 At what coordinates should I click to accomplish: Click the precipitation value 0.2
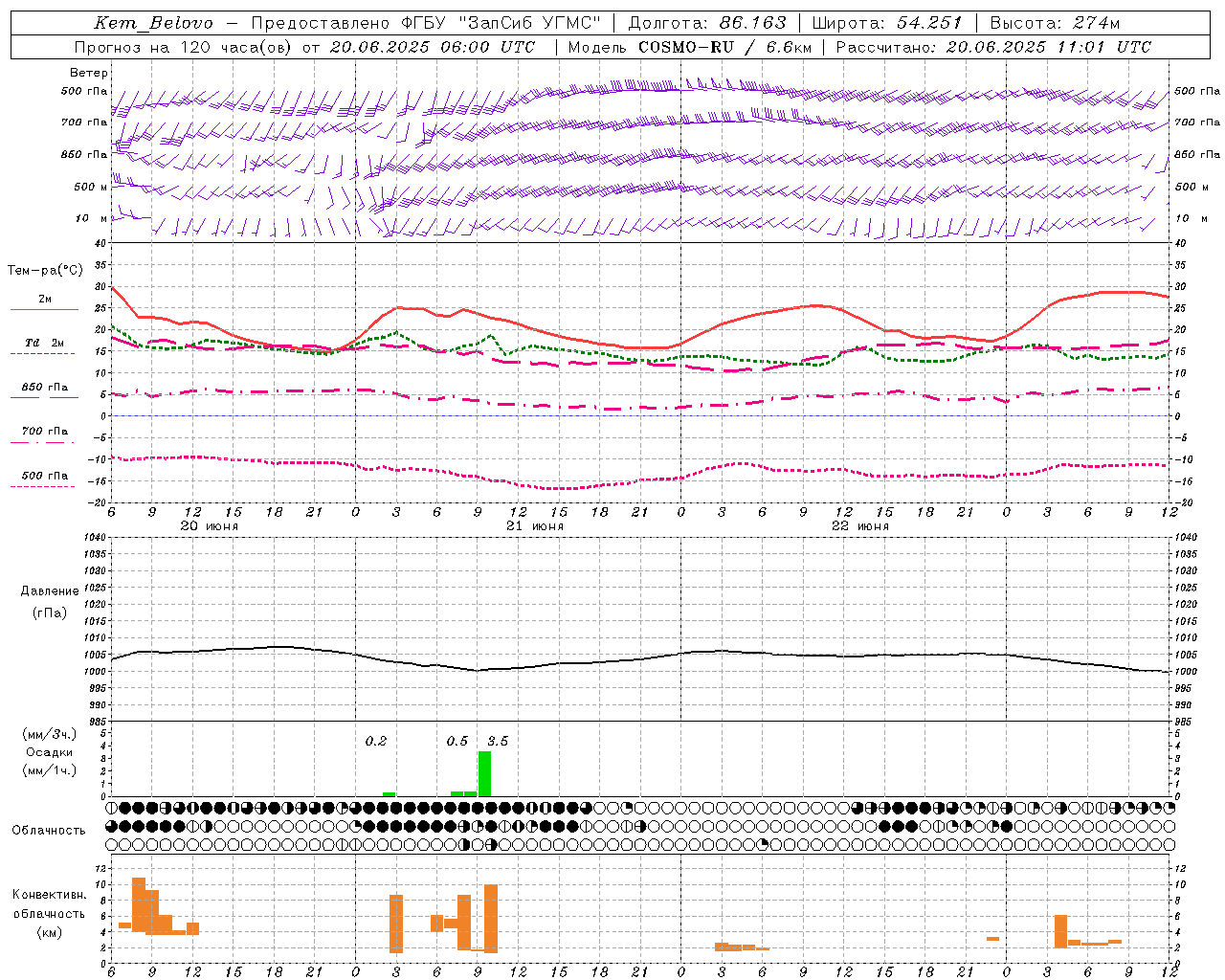point(376,741)
